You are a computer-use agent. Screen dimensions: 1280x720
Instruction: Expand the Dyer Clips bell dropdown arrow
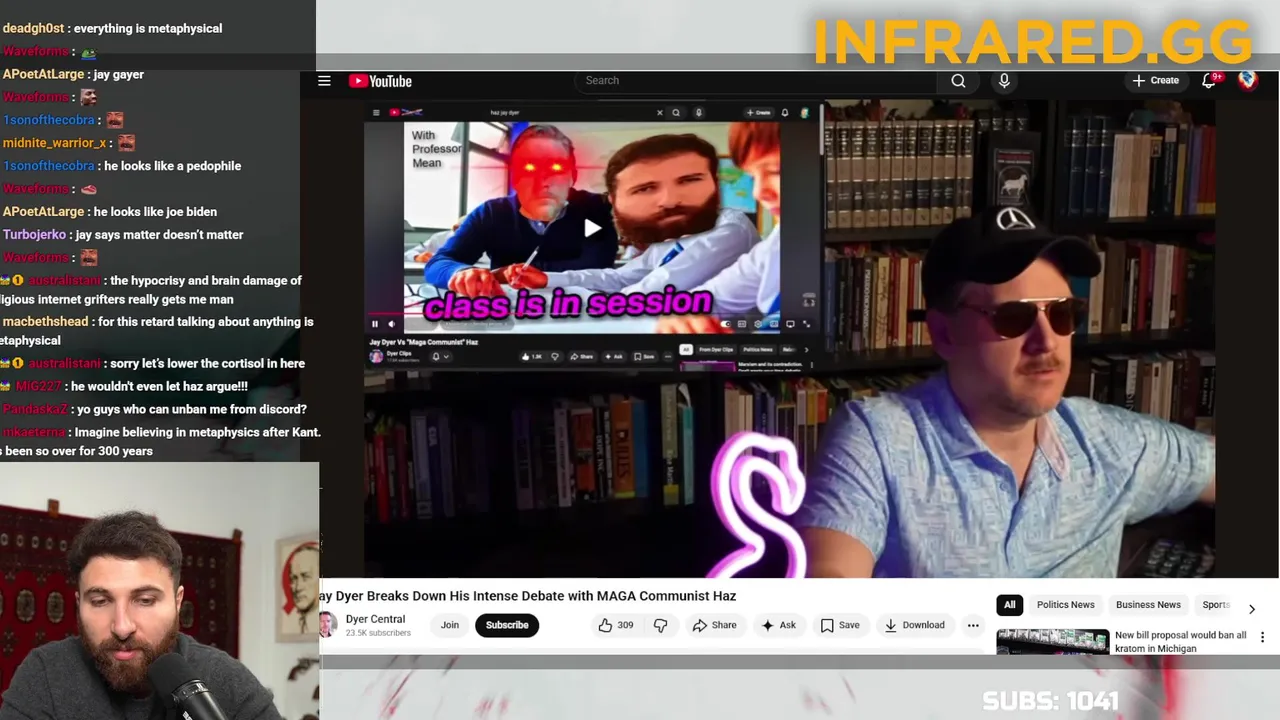446,357
